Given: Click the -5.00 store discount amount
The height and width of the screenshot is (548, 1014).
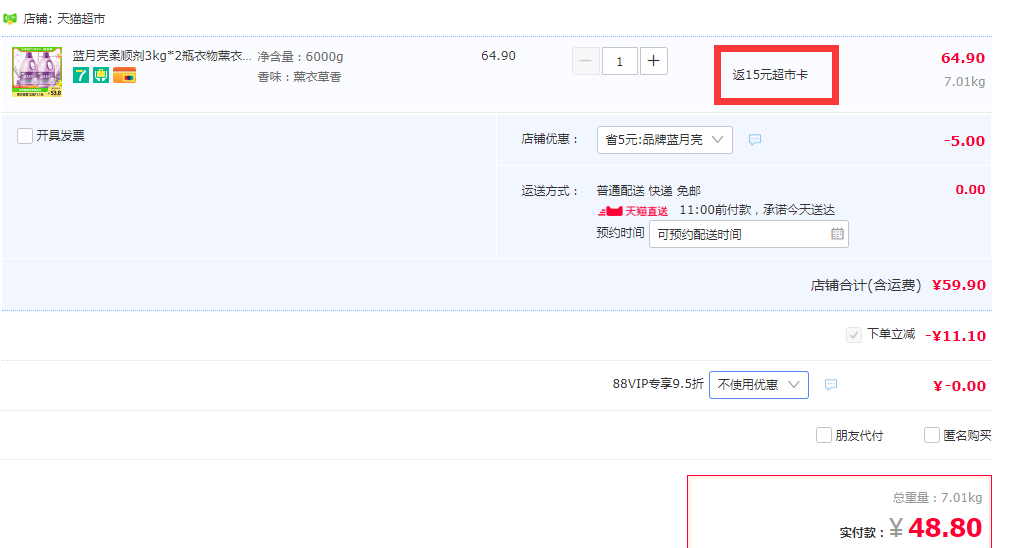Looking at the screenshot, I should click(x=964, y=141).
